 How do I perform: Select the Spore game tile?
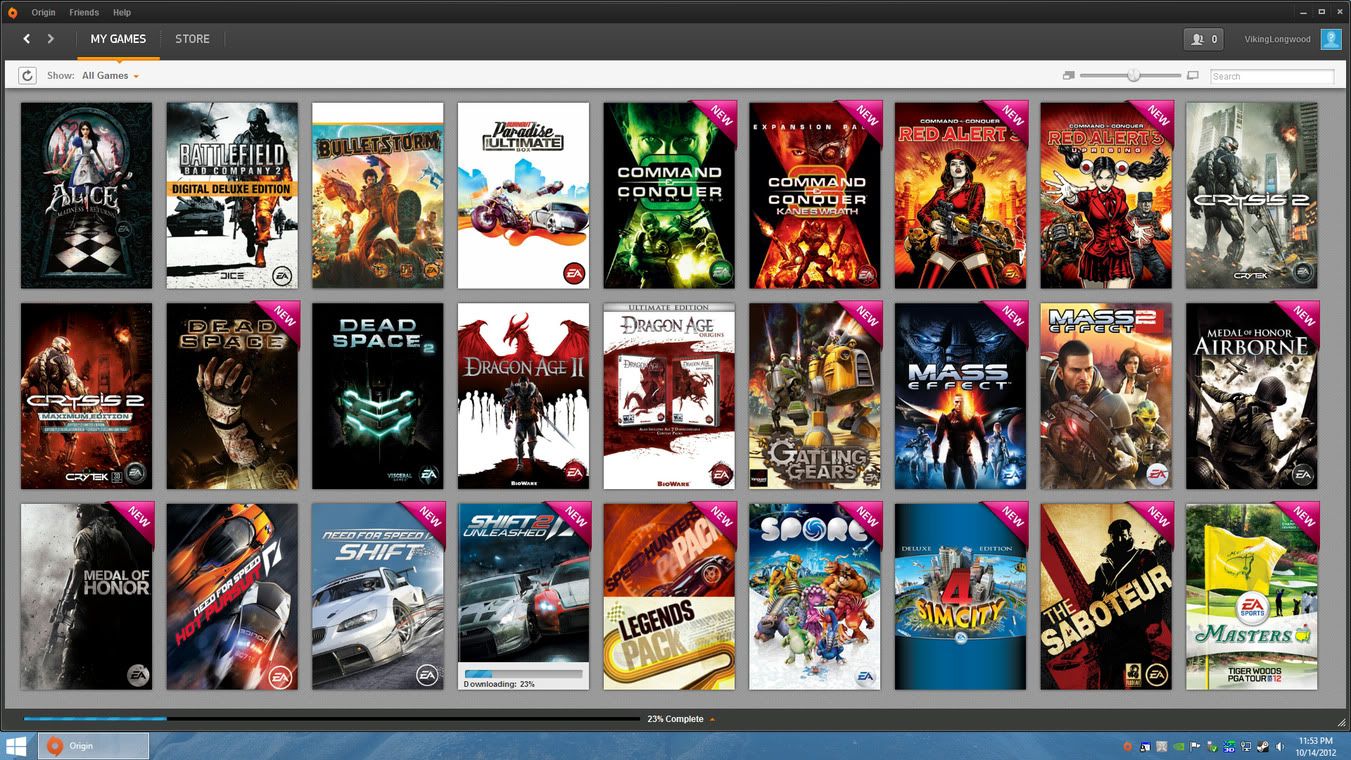[x=815, y=596]
